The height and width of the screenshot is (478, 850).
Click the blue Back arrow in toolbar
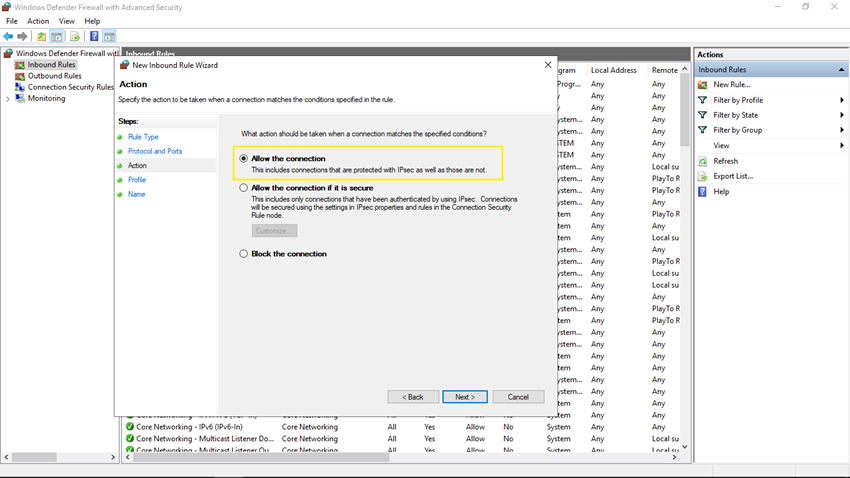tap(8, 36)
